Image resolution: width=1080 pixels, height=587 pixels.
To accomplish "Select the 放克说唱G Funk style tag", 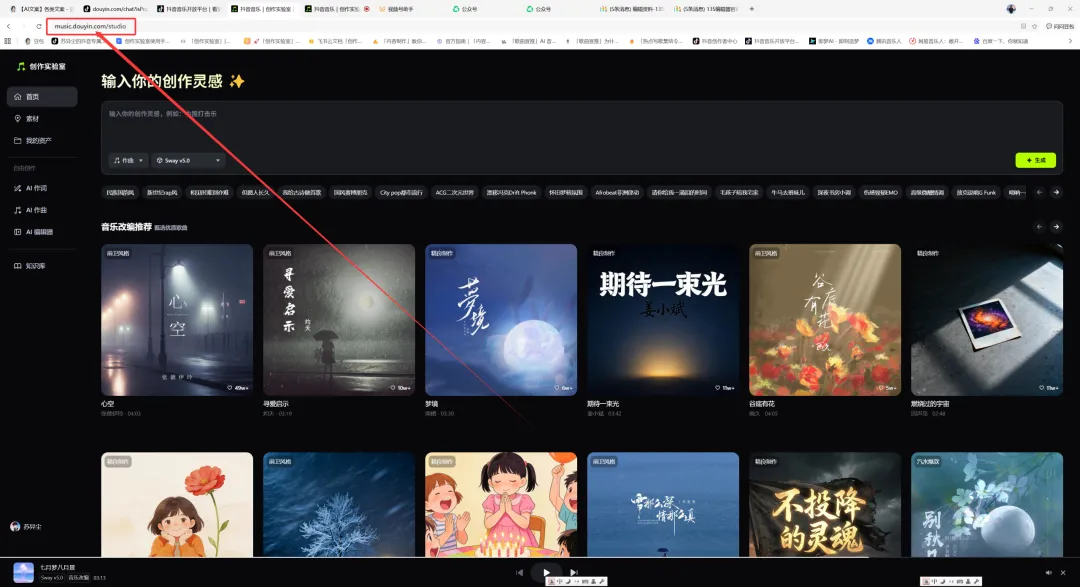I will pyautogui.click(x=976, y=193).
